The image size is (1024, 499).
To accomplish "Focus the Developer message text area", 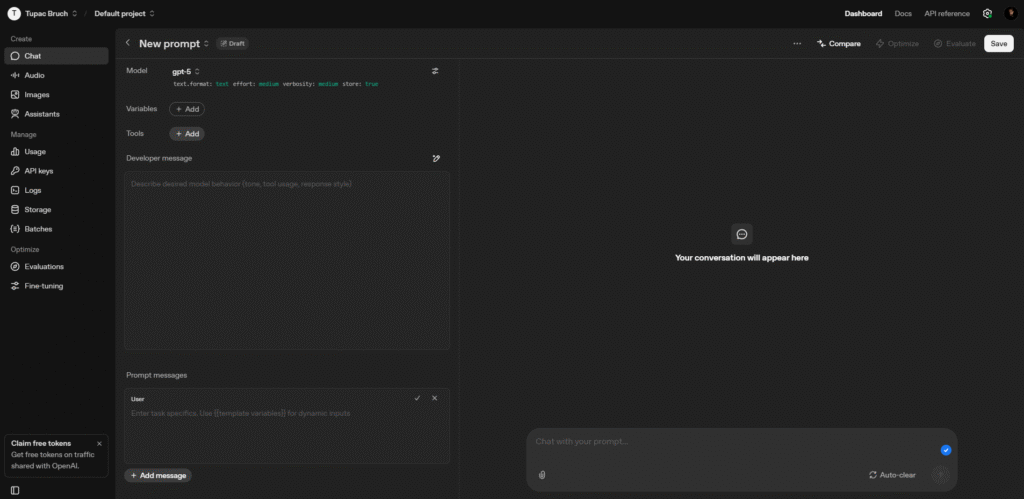I will 287,261.
